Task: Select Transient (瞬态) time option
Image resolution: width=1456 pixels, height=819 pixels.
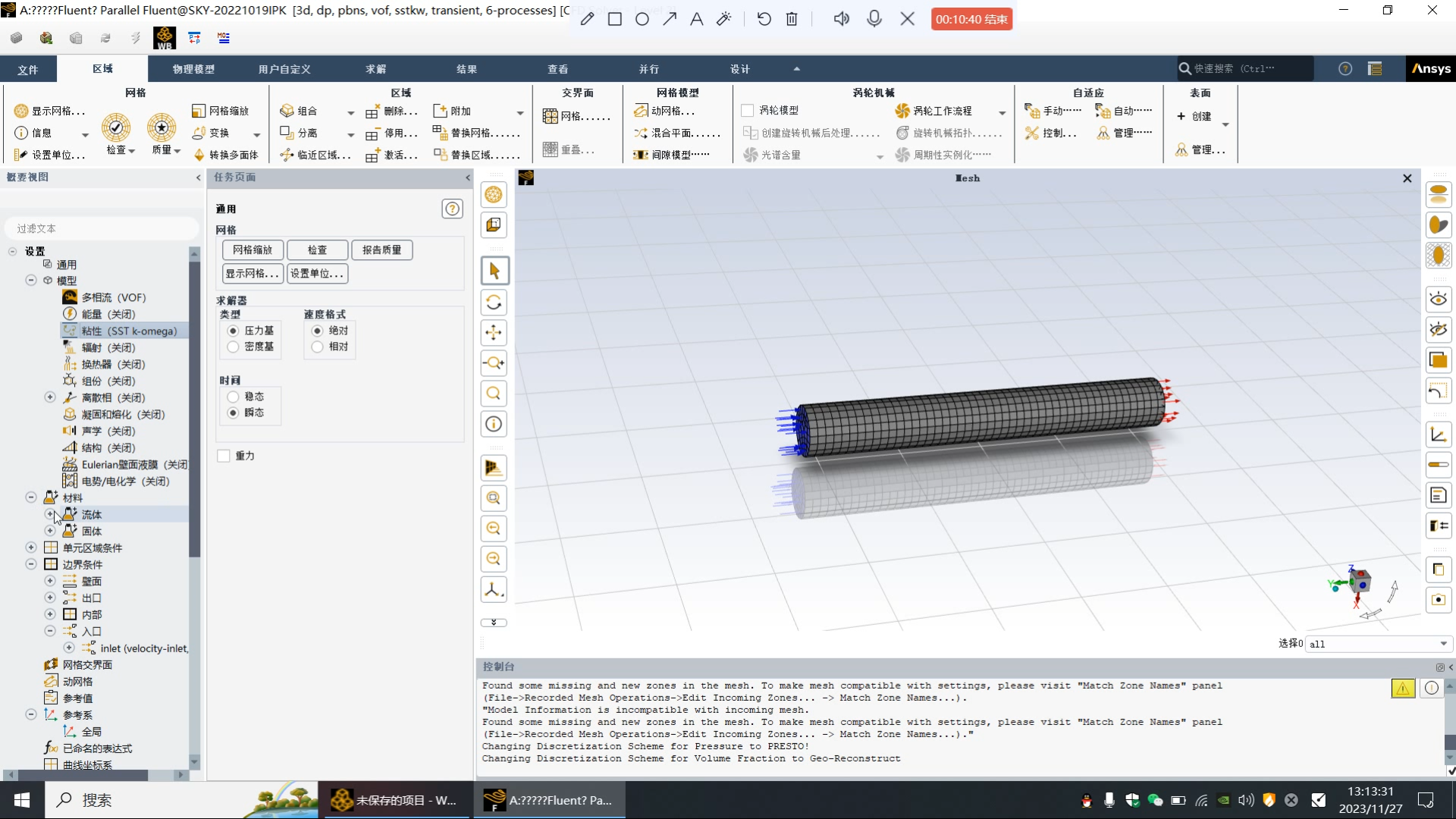Action: pos(233,413)
